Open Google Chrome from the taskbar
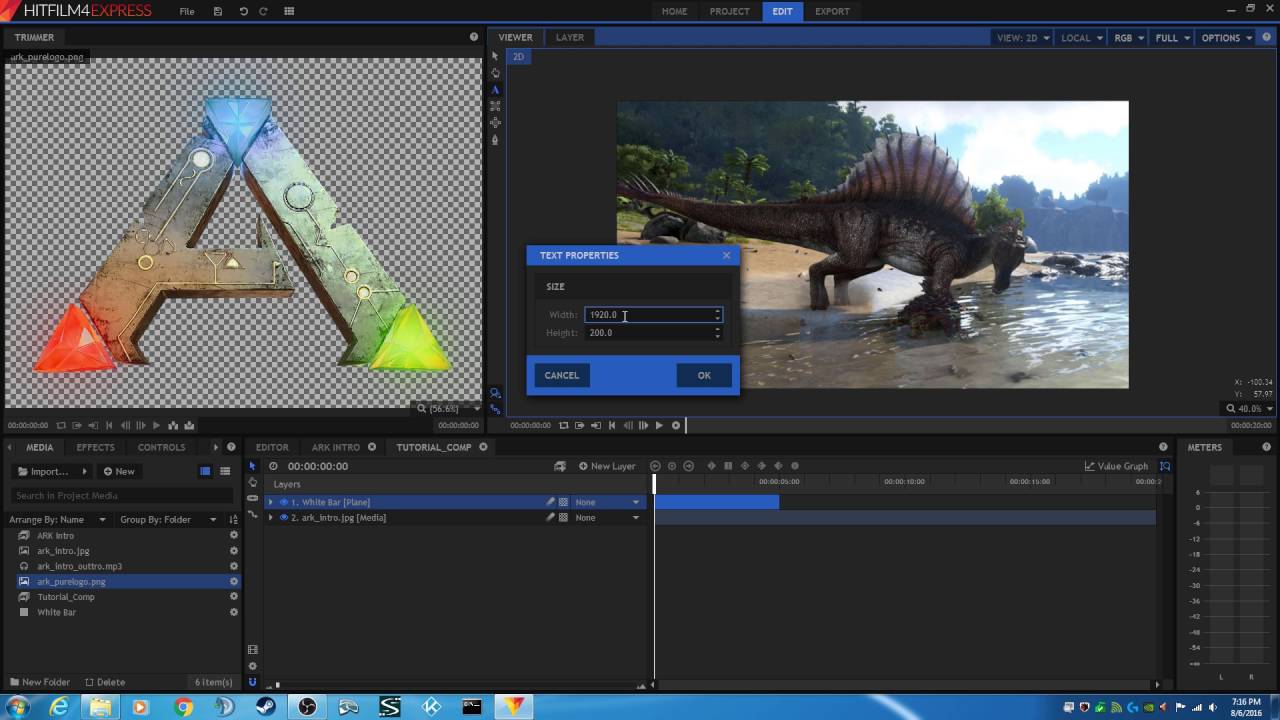Image resolution: width=1280 pixels, height=720 pixels. (183, 706)
